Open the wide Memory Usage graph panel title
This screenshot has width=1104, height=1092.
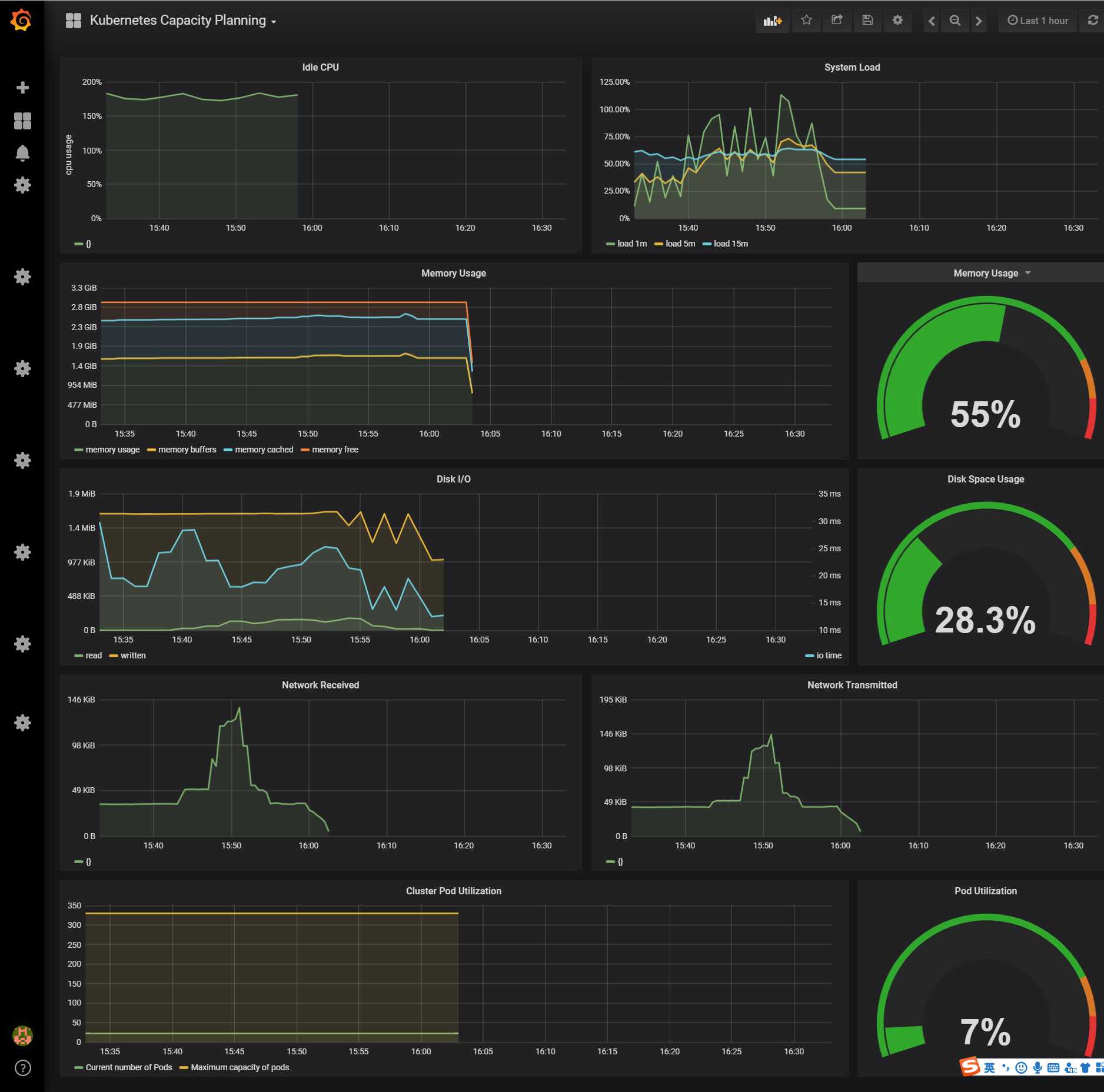(453, 273)
